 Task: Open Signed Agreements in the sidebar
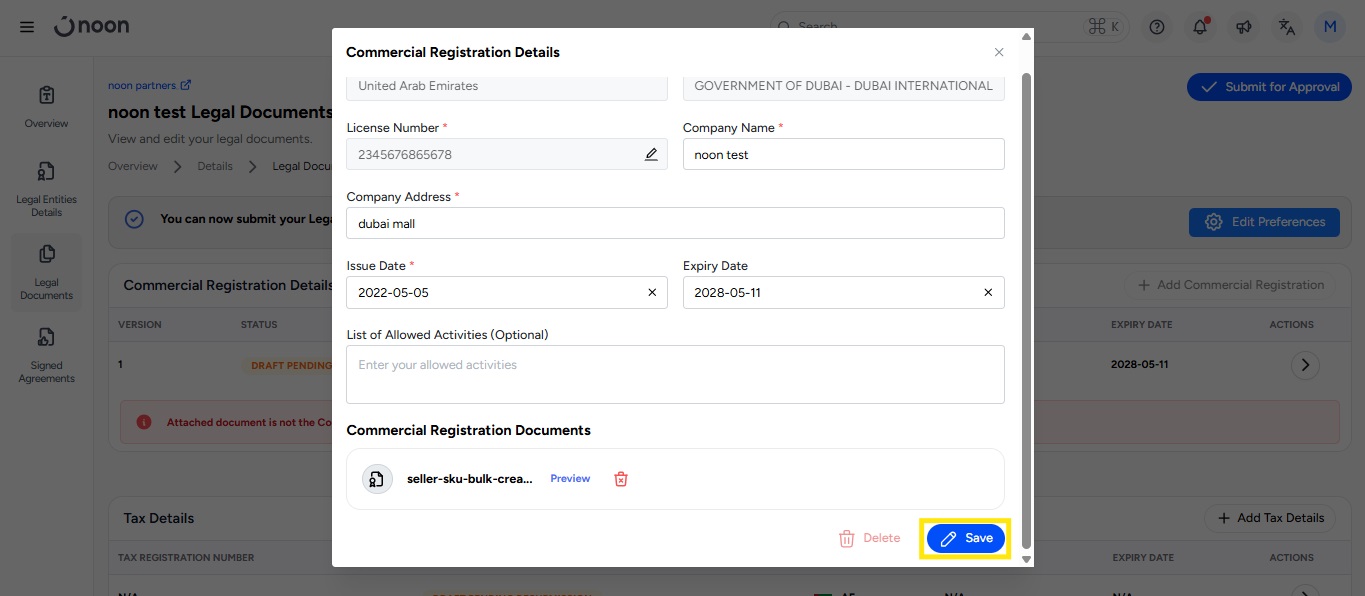pyautogui.click(x=46, y=355)
